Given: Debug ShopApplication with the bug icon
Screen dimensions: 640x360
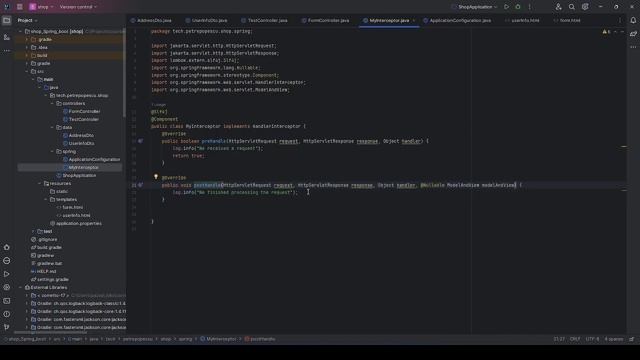Looking at the screenshot, I should pos(518,7).
